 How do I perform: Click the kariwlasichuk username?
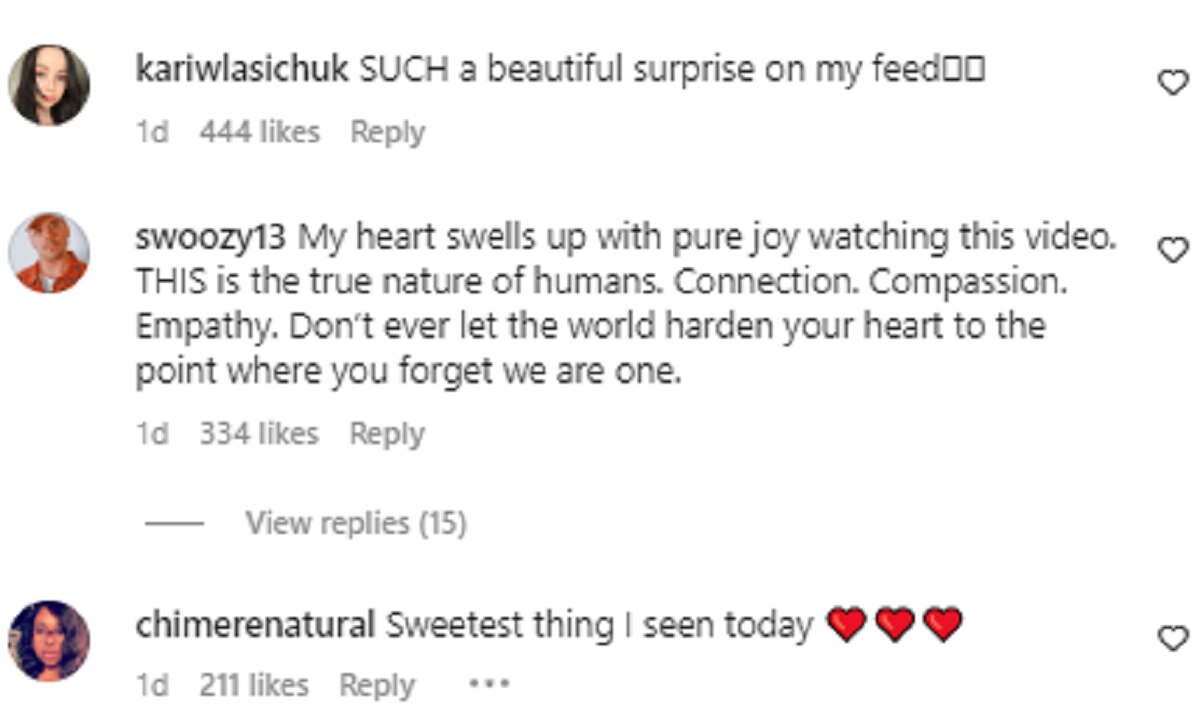coord(240,71)
